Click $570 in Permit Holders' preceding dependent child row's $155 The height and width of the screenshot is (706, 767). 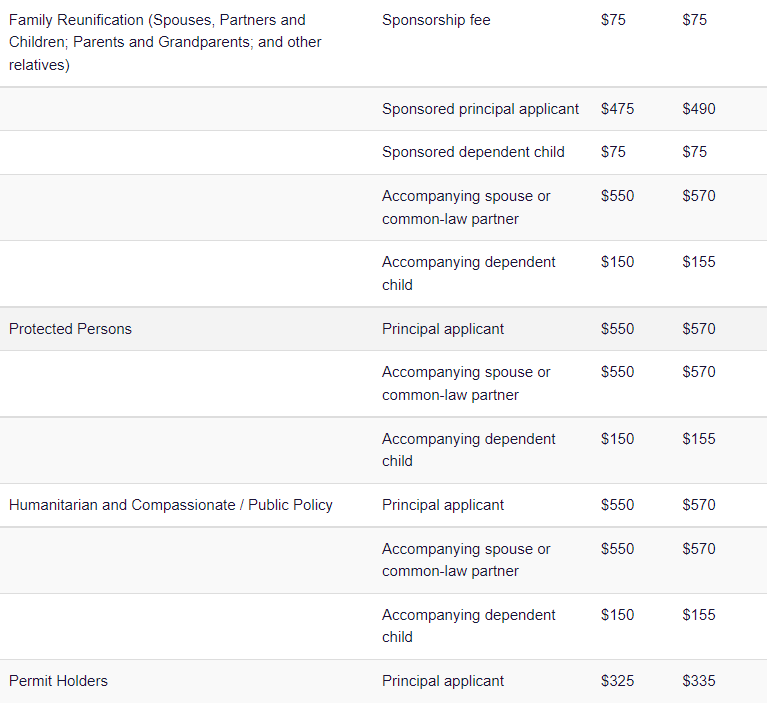(x=699, y=615)
